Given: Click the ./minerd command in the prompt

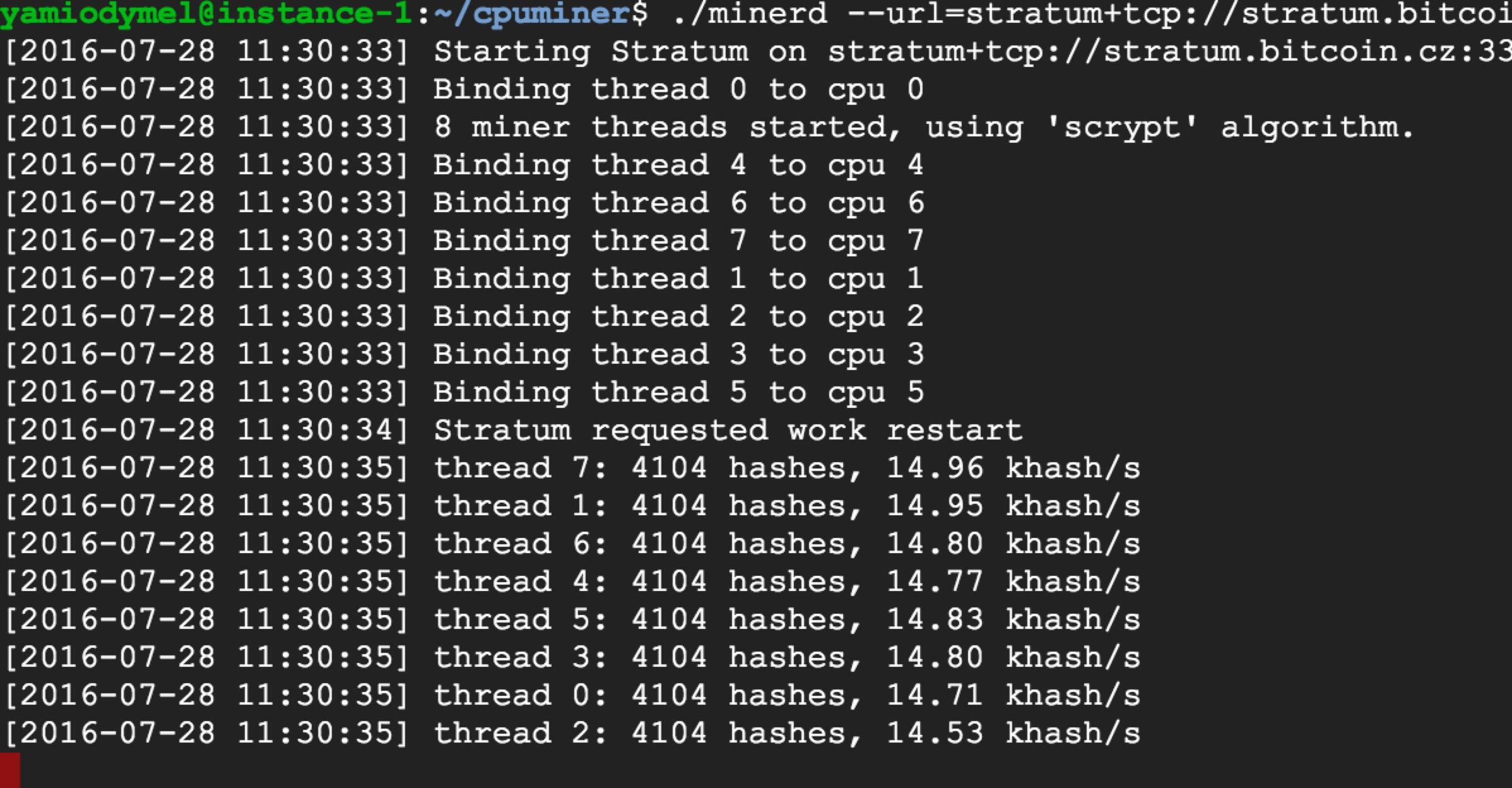Looking at the screenshot, I should [x=750, y=13].
